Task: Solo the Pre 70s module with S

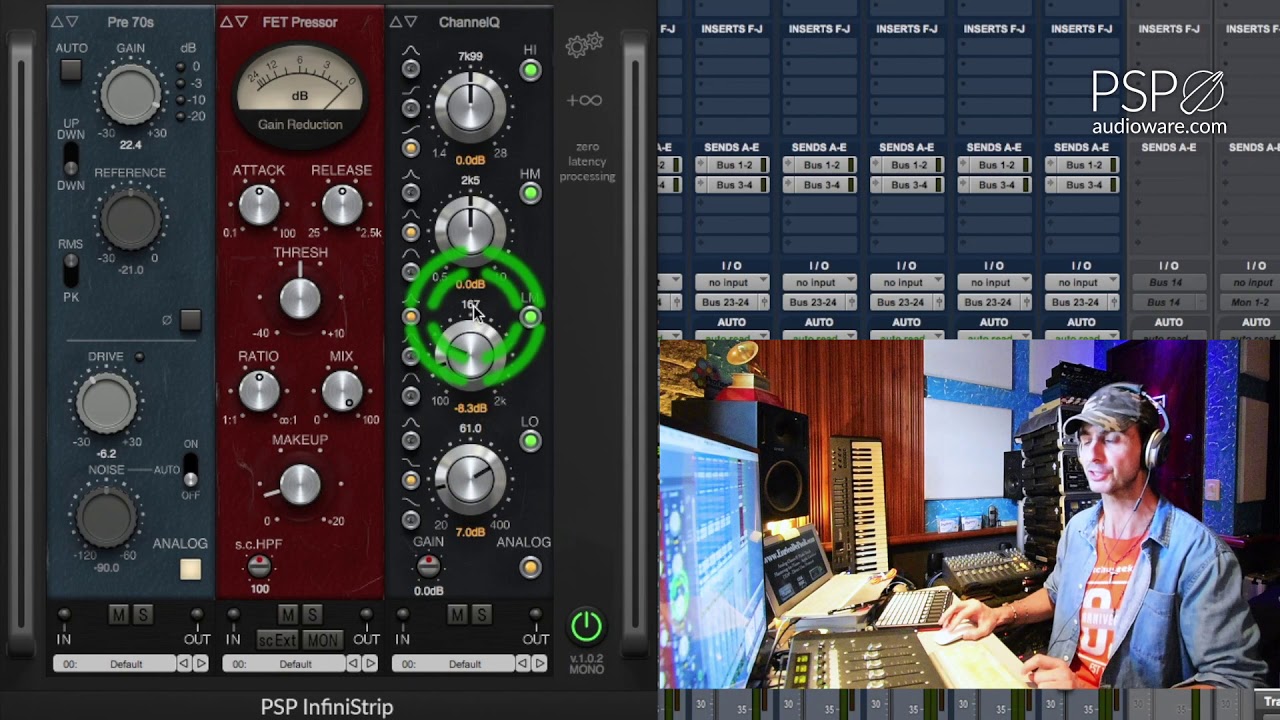Action: 142,615
